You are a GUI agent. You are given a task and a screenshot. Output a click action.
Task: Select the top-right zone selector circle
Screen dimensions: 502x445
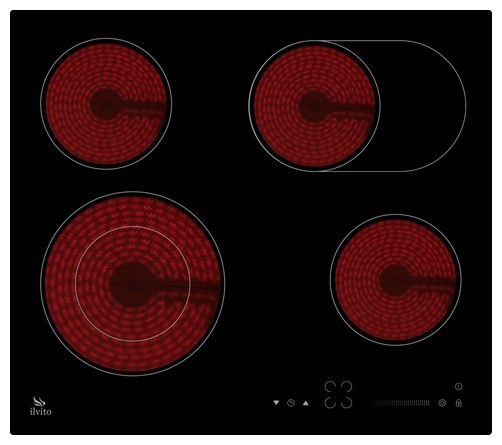[x=347, y=387]
